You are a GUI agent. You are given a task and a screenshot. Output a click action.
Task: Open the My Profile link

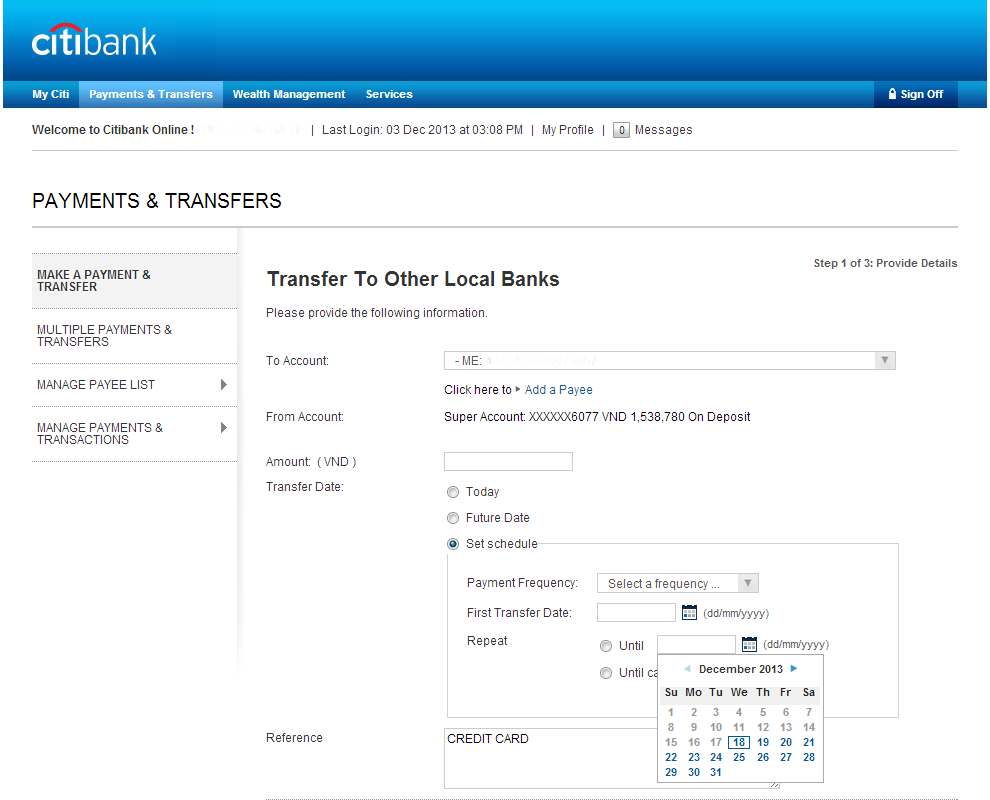coord(568,129)
